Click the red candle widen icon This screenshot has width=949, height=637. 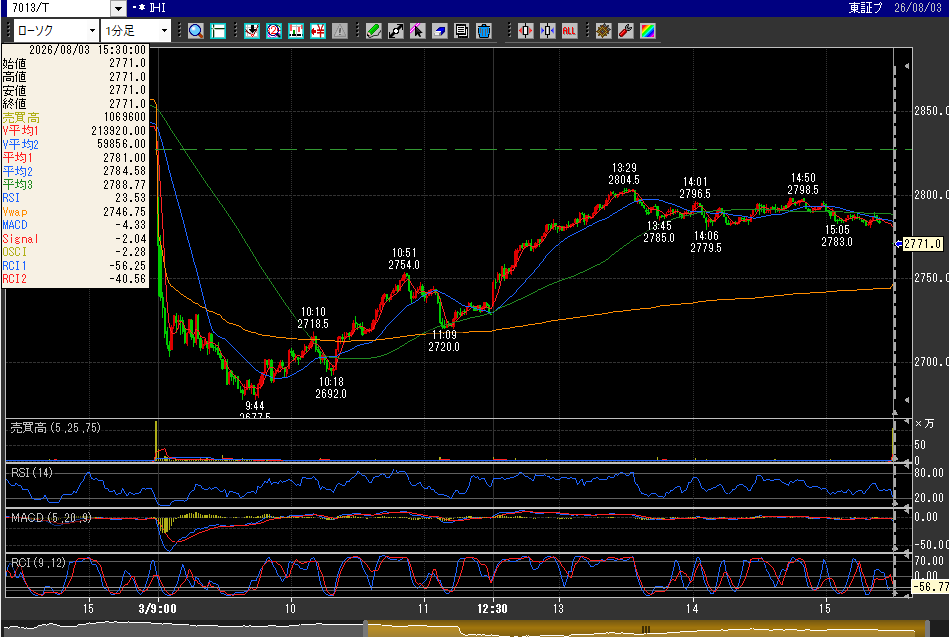(525, 31)
